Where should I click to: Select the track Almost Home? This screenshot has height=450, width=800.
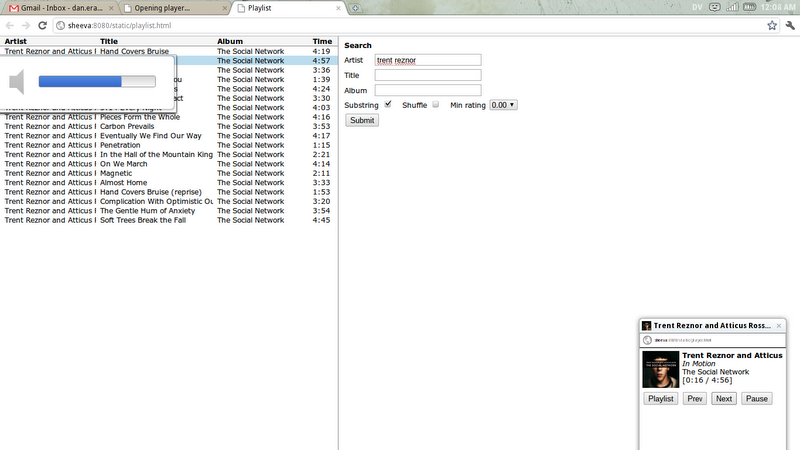[x=123, y=183]
